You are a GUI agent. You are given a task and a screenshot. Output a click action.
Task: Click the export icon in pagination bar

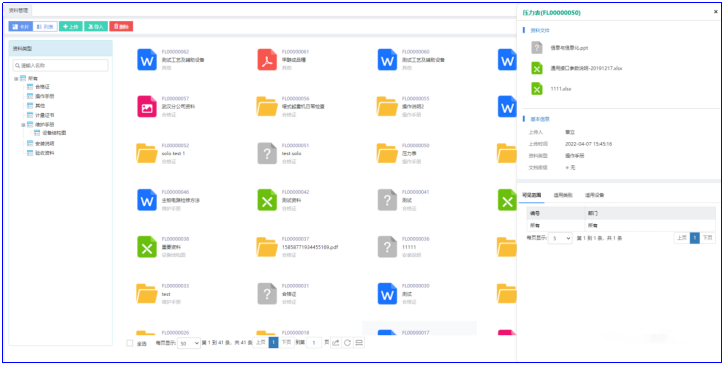click(x=336, y=343)
